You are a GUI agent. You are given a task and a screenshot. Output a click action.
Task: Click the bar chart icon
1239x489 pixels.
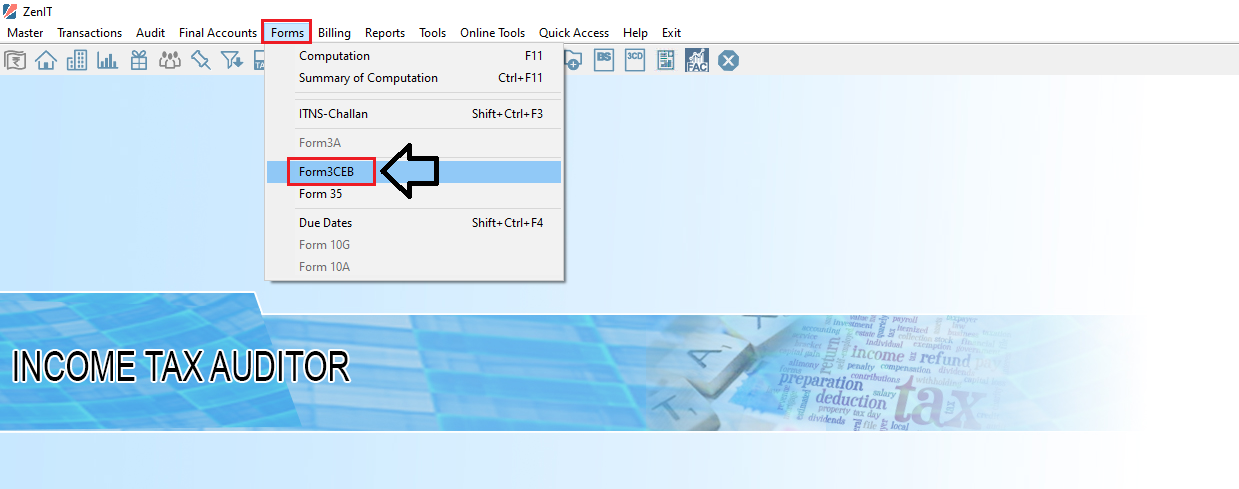pyautogui.click(x=108, y=61)
